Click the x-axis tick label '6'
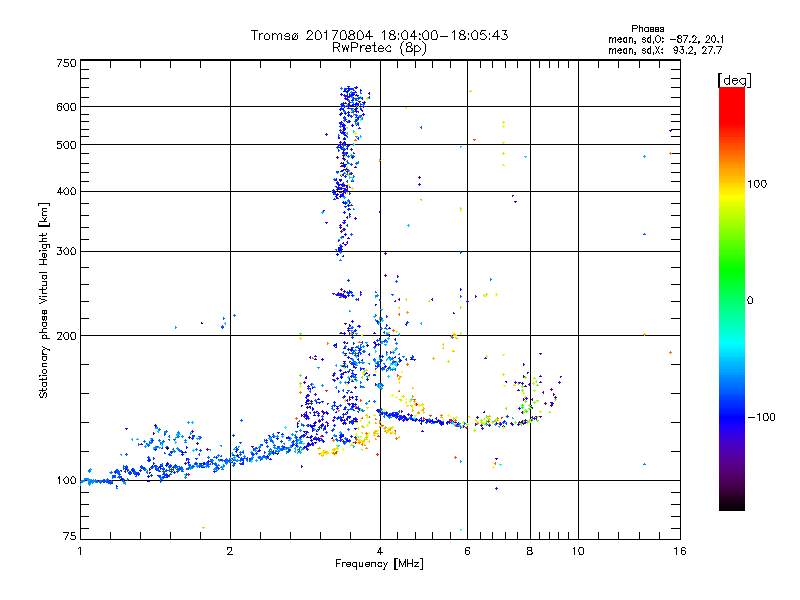This screenshot has width=800, height=600. (467, 551)
